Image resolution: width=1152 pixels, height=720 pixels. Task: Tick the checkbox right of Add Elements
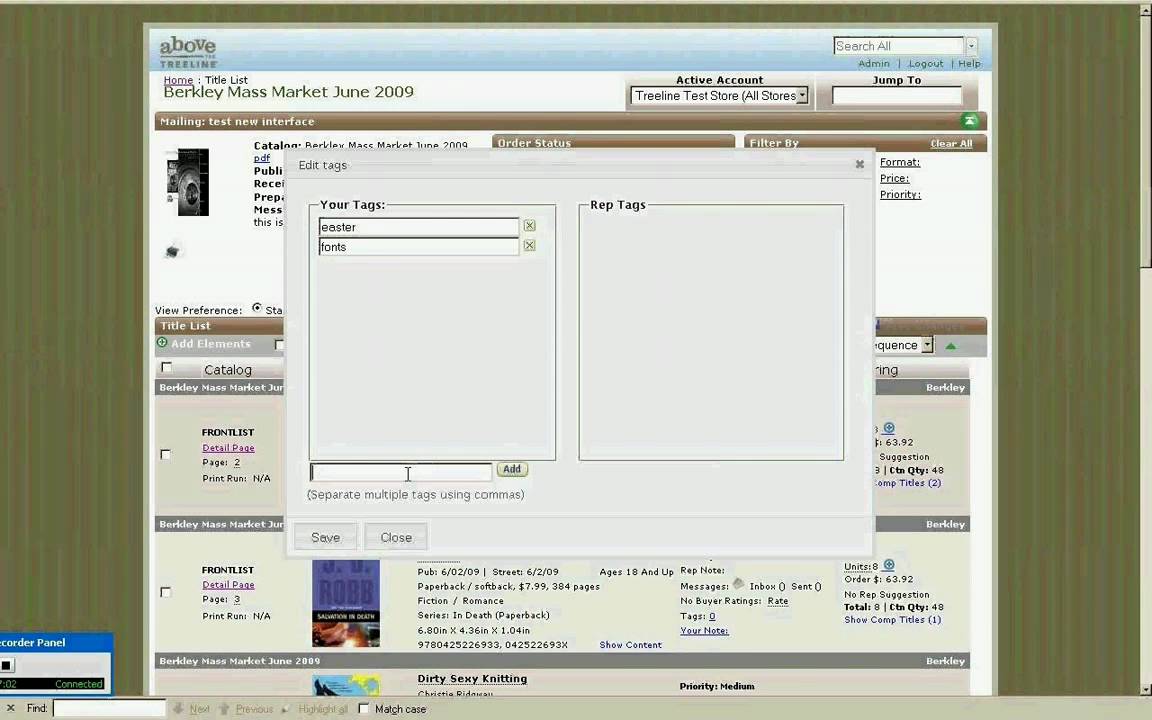[279, 344]
